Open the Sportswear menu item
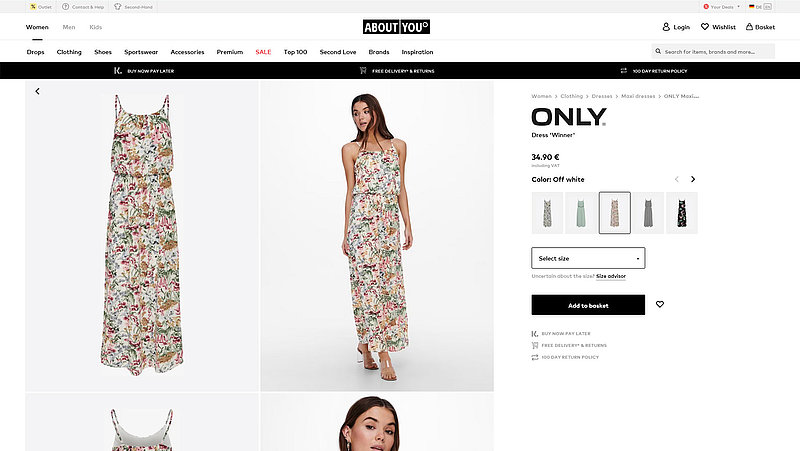 tap(141, 51)
